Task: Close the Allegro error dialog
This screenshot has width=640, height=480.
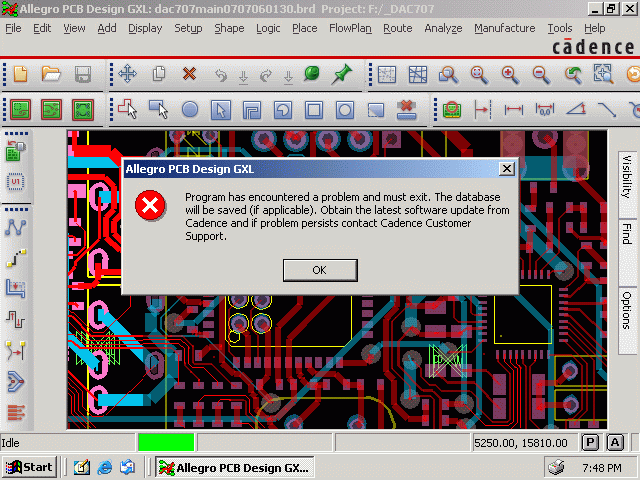Action: [x=507, y=169]
